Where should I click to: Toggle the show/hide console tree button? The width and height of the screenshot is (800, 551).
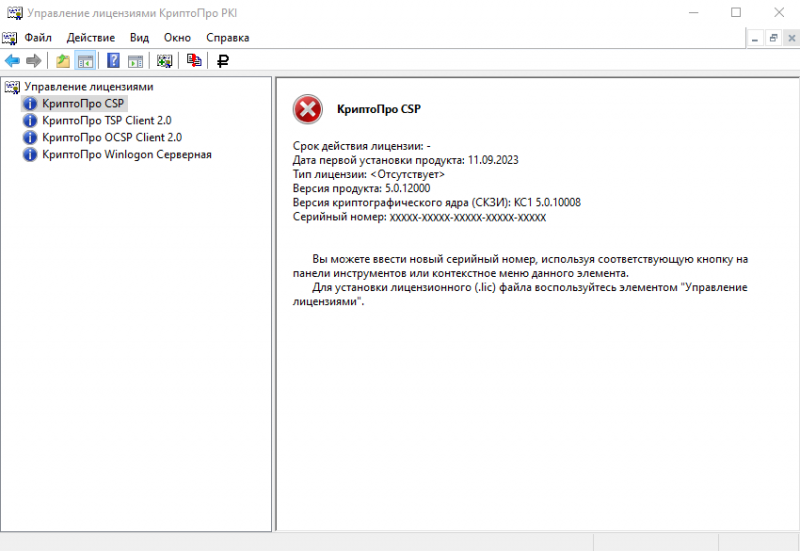tap(85, 61)
